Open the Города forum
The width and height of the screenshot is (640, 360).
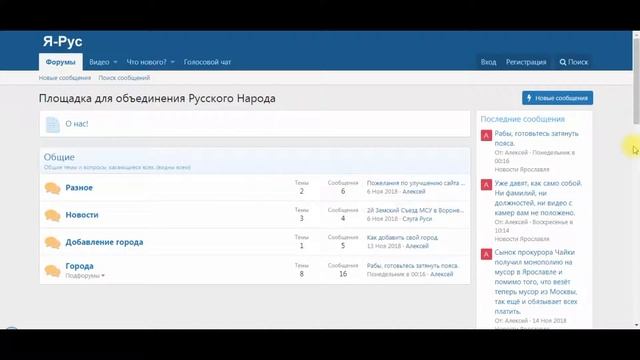[80, 266]
